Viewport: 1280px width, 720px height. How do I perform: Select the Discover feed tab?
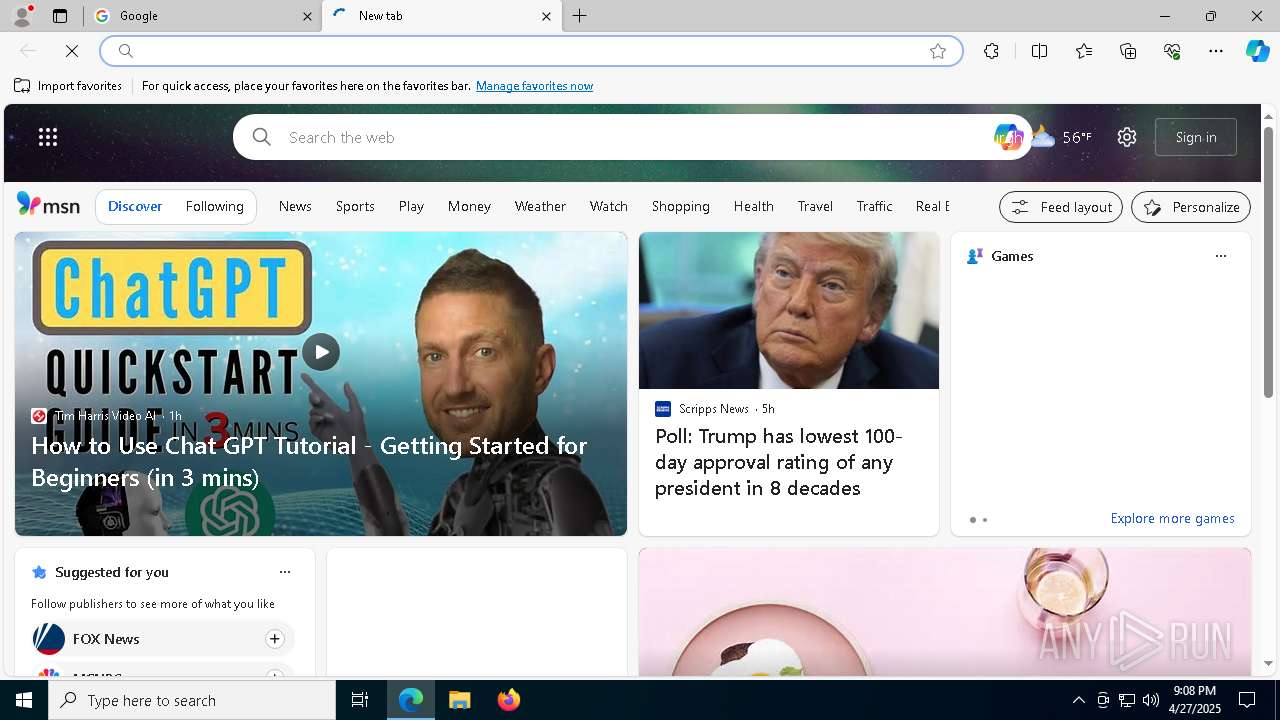(x=135, y=206)
